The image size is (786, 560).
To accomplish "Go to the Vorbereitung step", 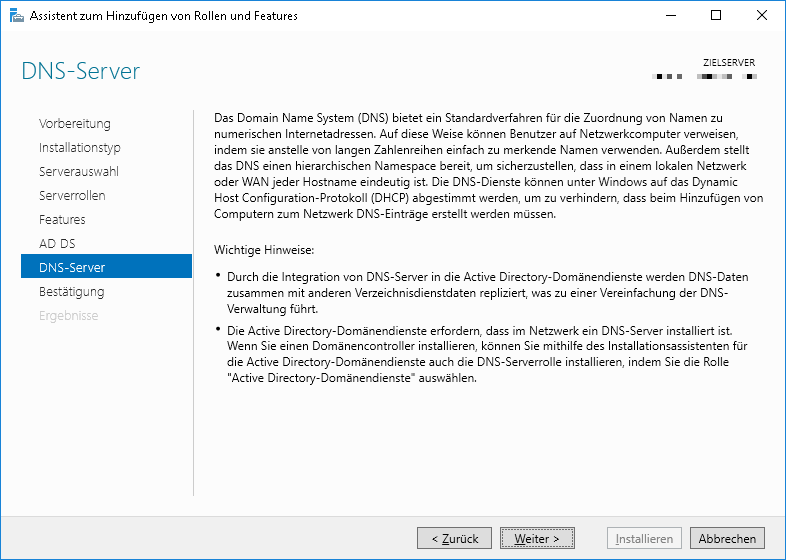I will pos(75,124).
